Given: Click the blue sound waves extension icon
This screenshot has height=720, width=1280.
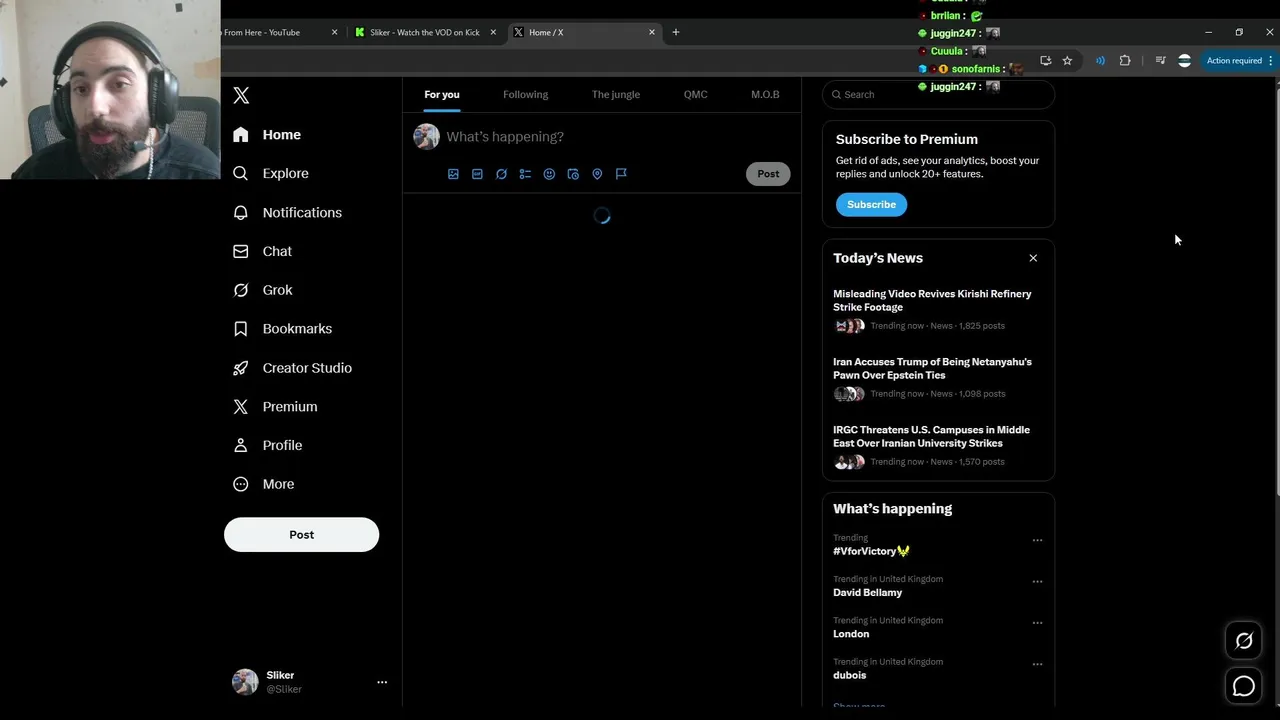Looking at the screenshot, I should point(1100,60).
